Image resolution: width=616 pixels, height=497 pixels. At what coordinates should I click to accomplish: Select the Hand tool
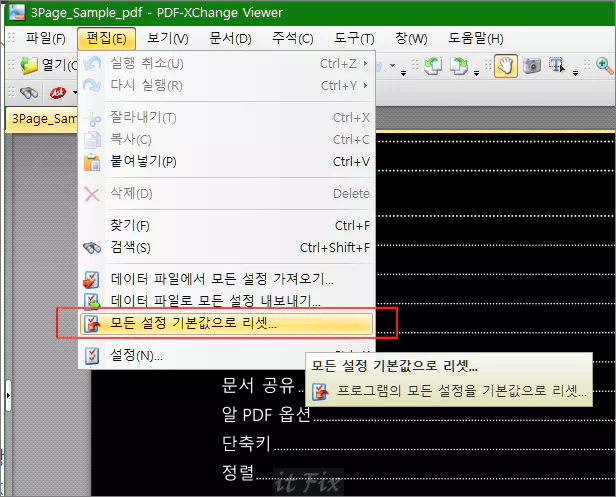[506, 66]
